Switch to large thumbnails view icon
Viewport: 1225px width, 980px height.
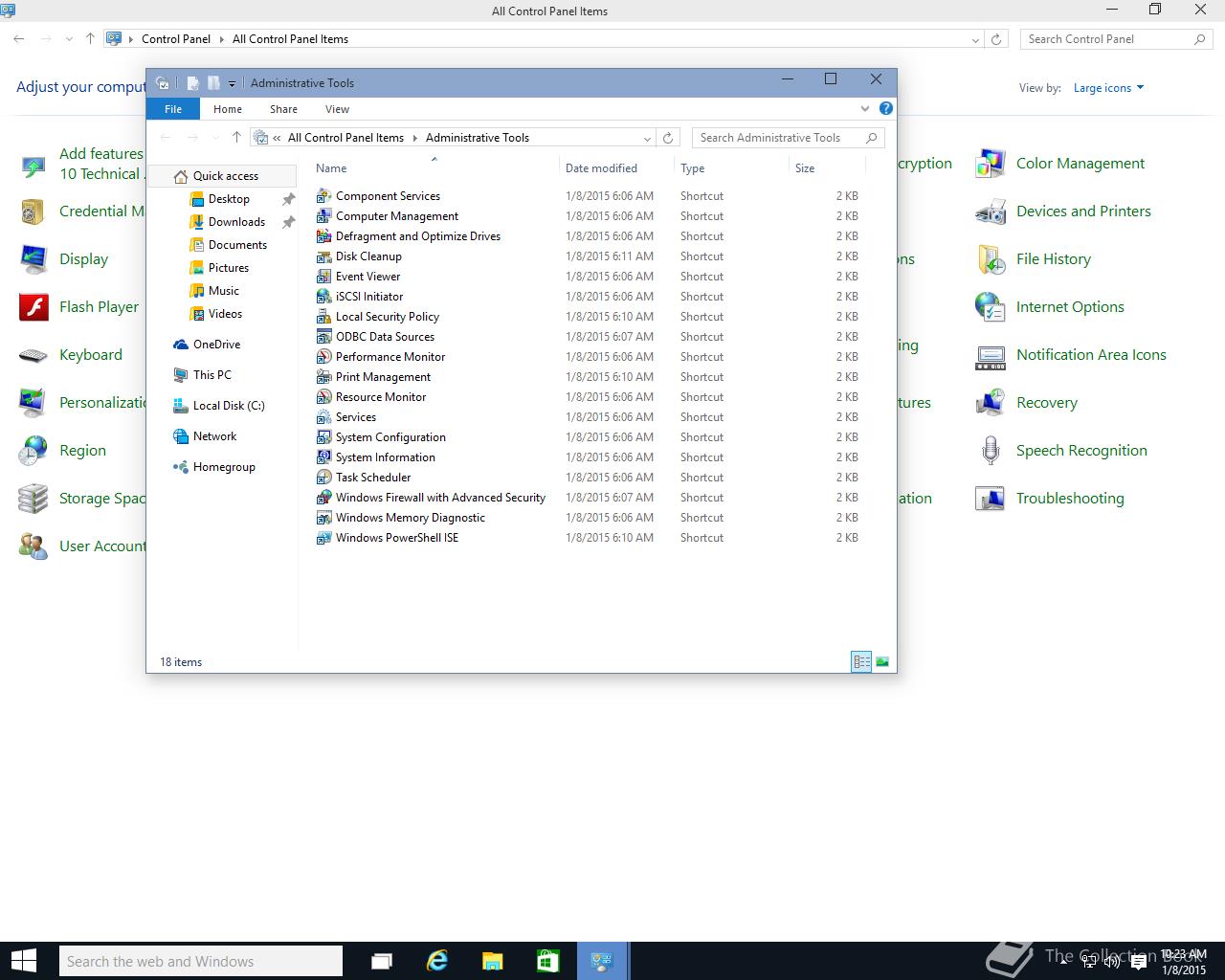click(x=881, y=661)
